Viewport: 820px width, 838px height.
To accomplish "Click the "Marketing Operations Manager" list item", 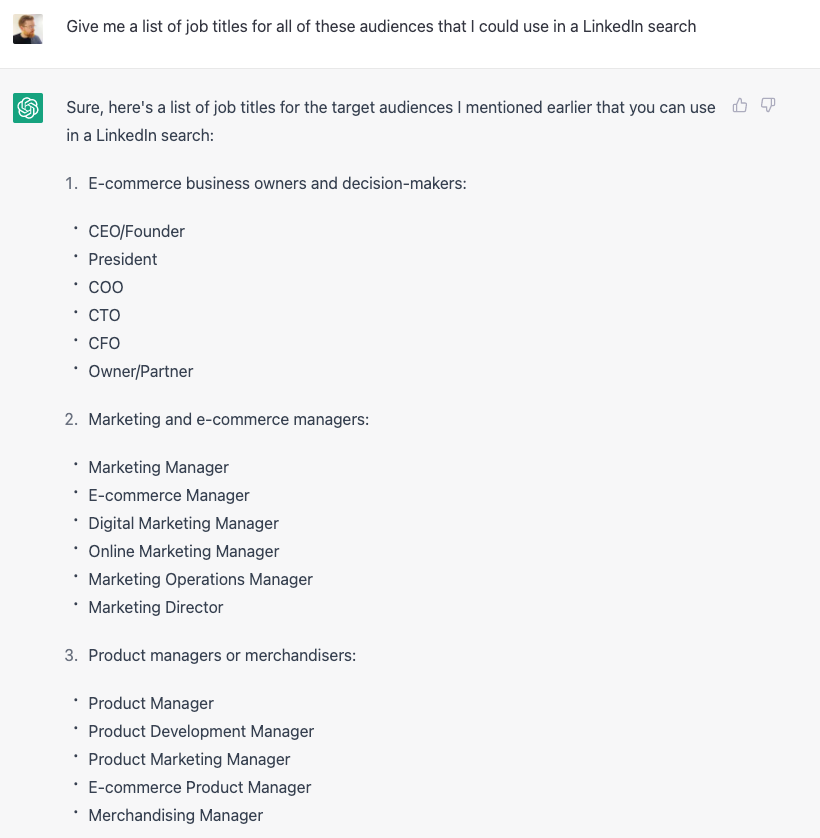I will pyautogui.click(x=200, y=579).
